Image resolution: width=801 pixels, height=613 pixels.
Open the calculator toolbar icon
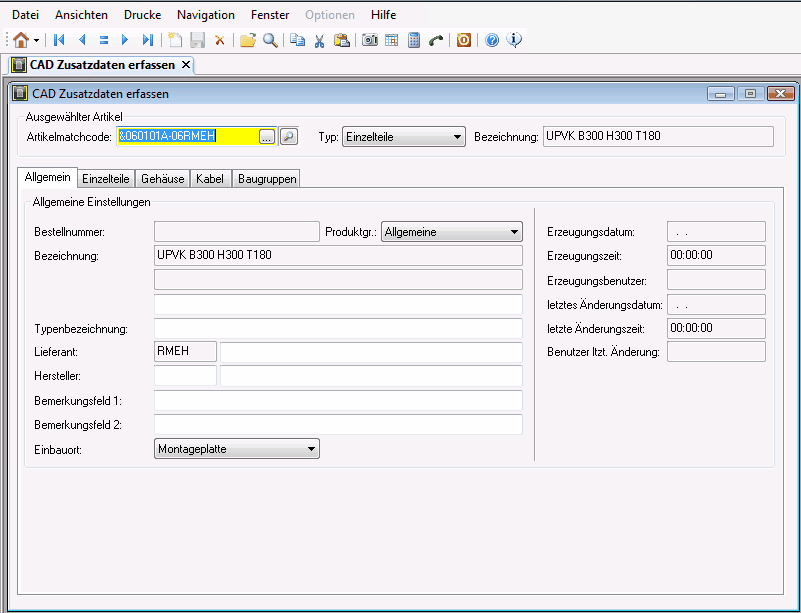click(x=414, y=40)
